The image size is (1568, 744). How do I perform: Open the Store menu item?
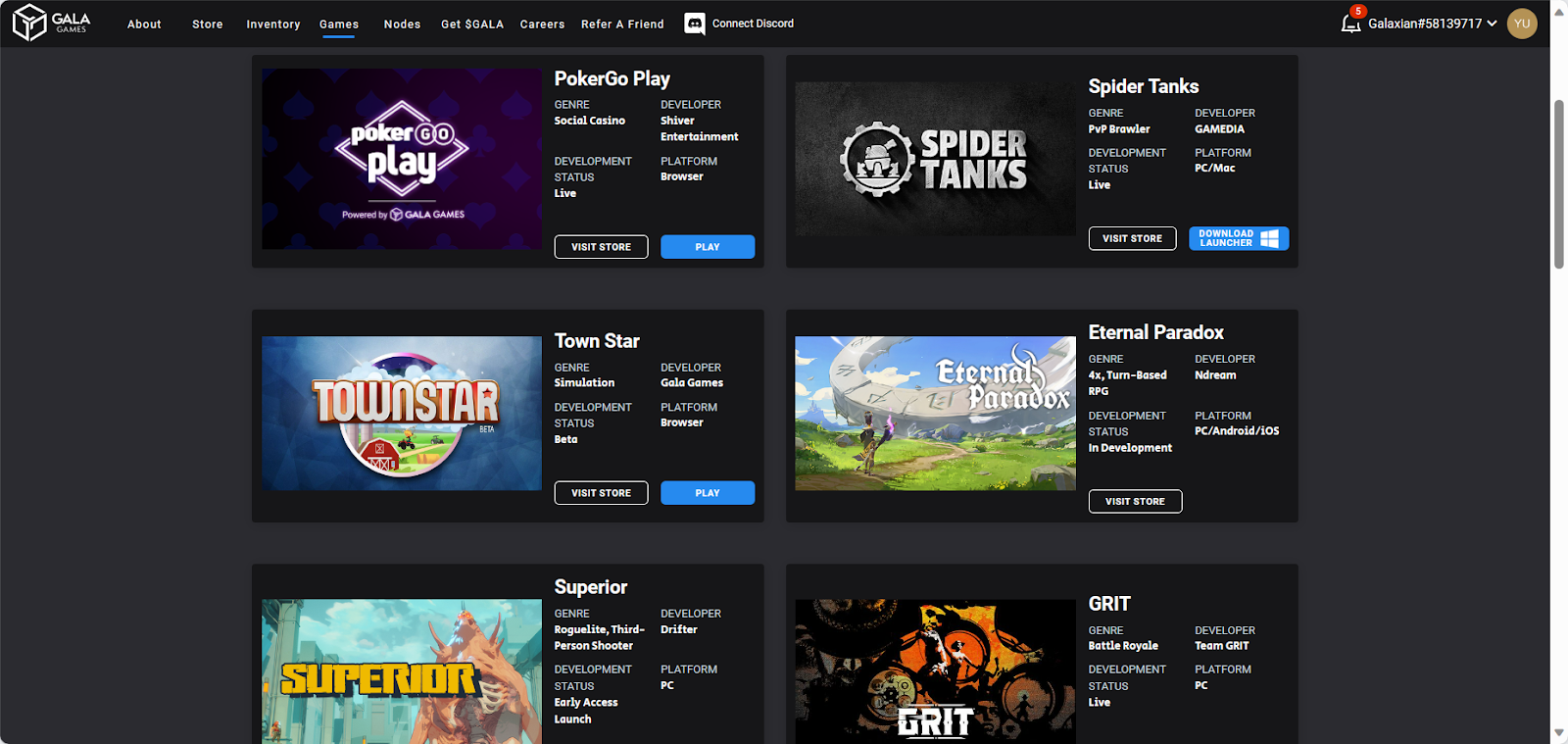(x=207, y=25)
